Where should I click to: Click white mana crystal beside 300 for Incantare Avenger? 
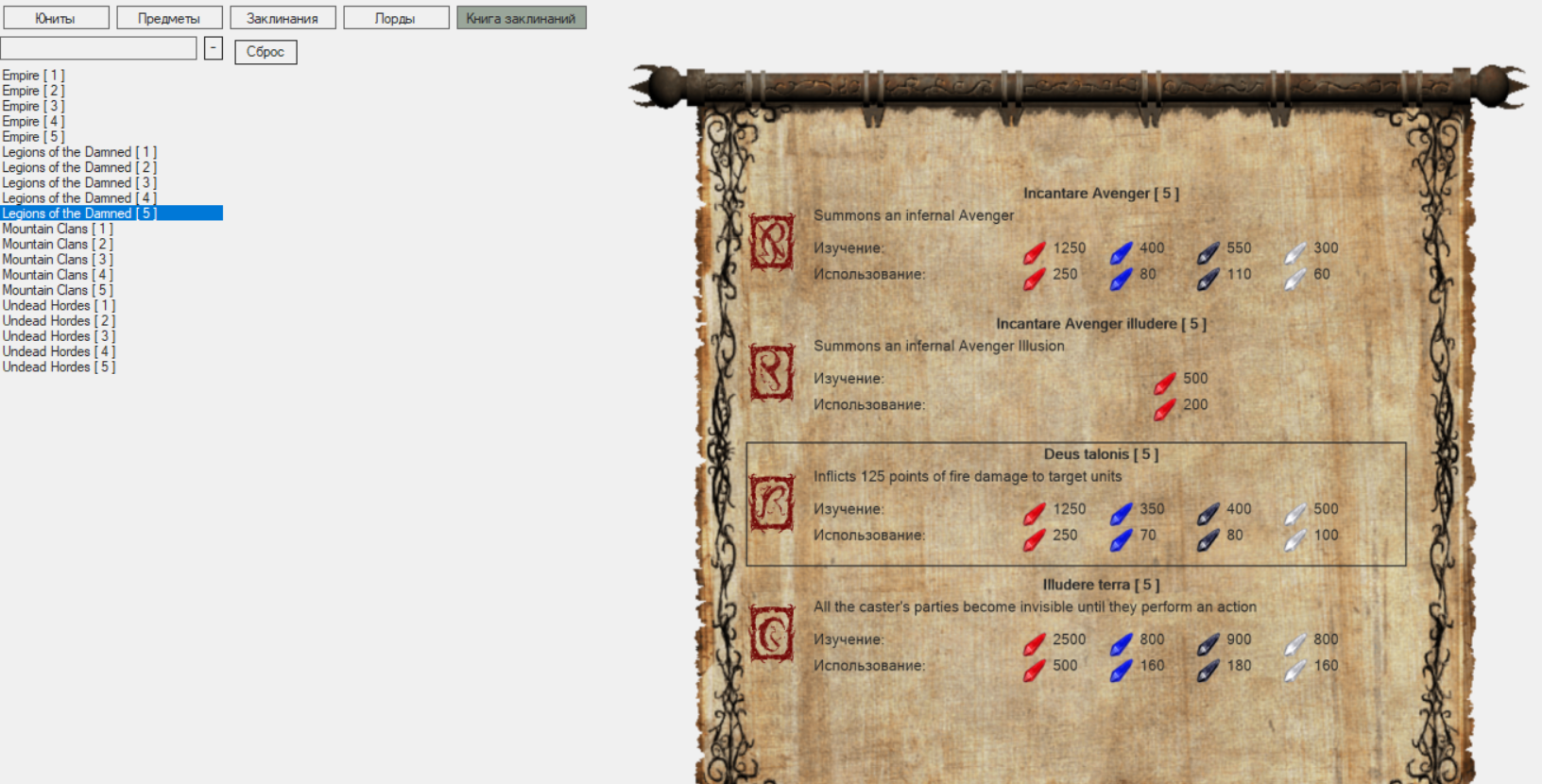tap(1294, 252)
